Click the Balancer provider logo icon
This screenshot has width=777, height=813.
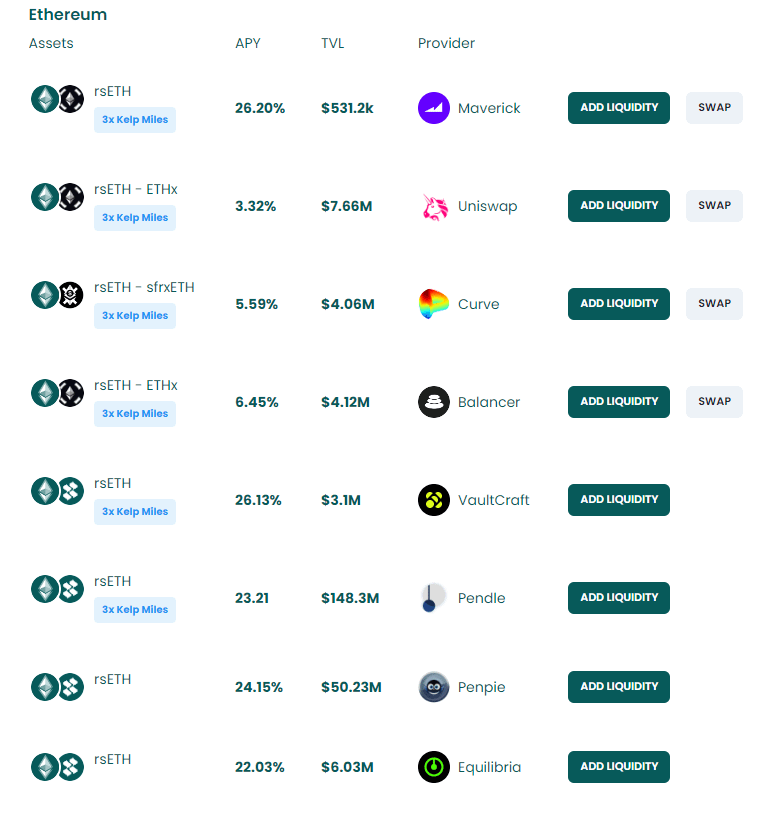[434, 402]
